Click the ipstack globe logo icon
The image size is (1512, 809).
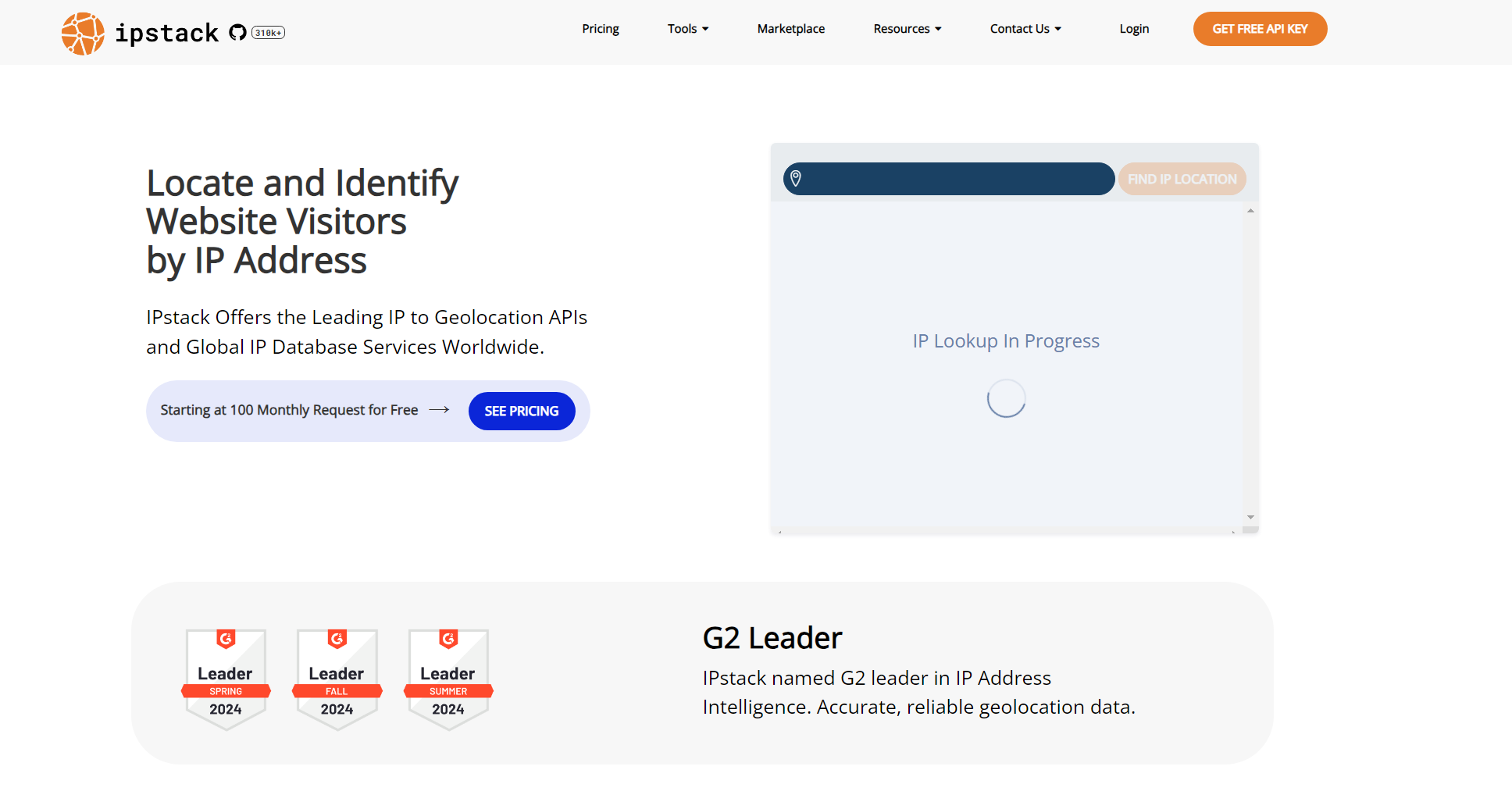coord(83,34)
